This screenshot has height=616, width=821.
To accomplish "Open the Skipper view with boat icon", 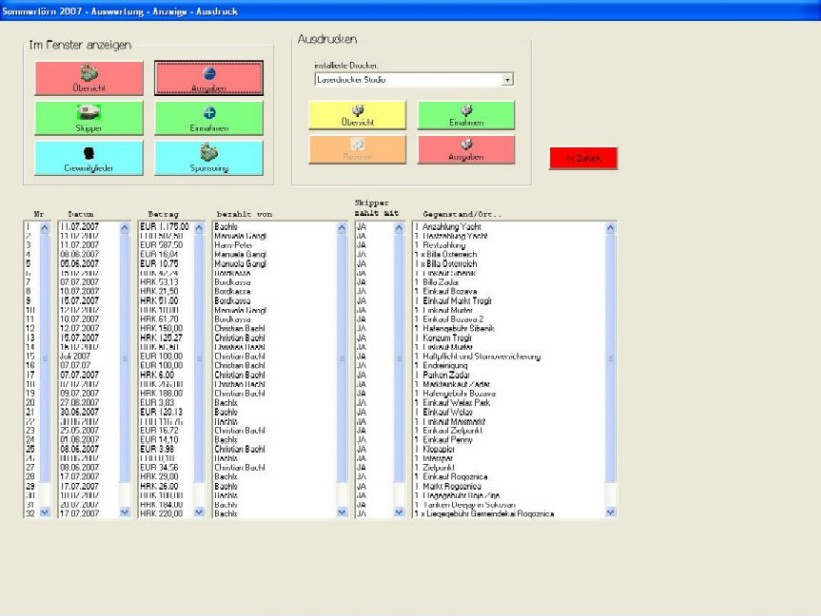I will coord(89,118).
